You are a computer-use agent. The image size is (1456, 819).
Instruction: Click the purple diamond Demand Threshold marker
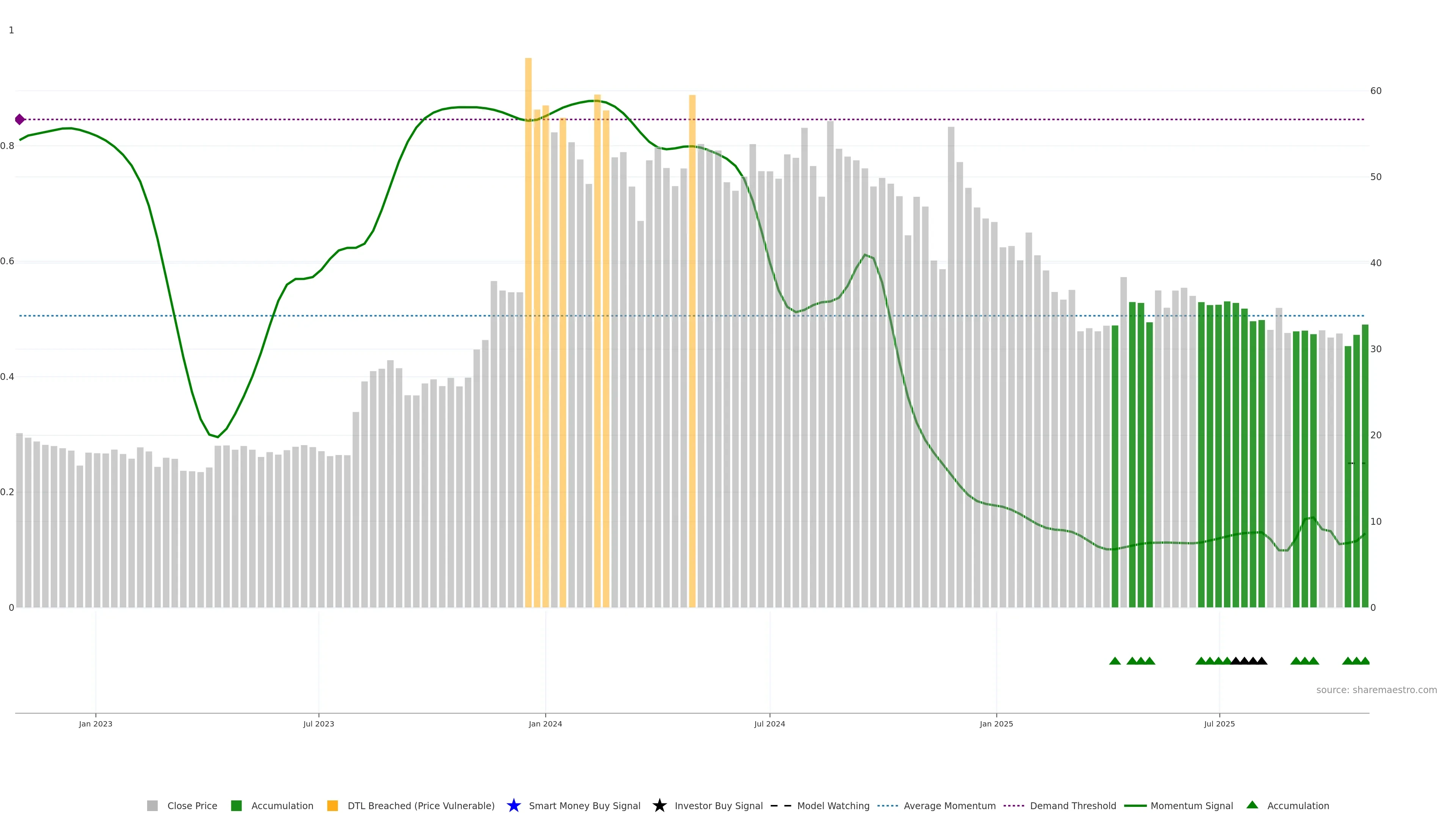(x=20, y=119)
